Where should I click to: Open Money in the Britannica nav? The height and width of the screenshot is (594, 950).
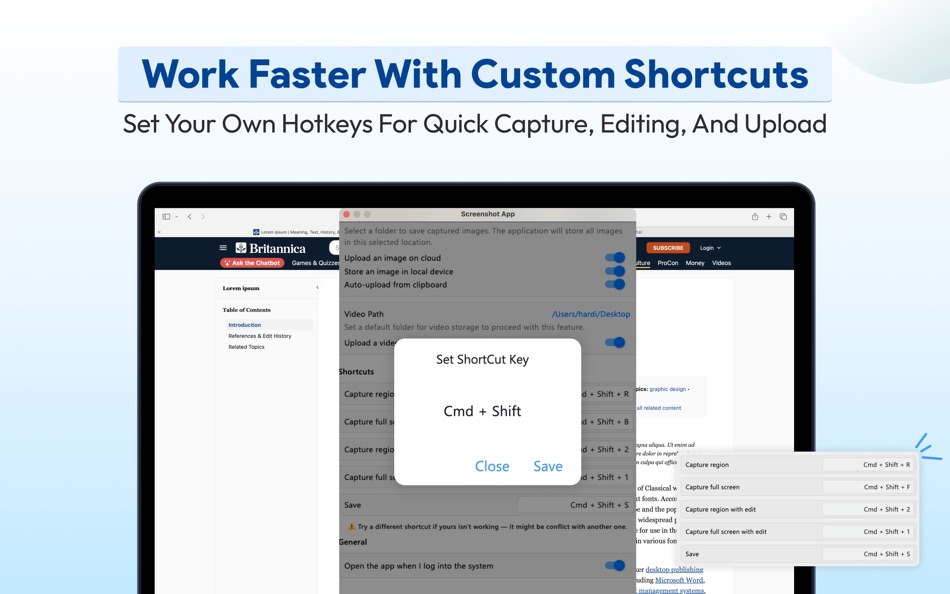click(695, 263)
